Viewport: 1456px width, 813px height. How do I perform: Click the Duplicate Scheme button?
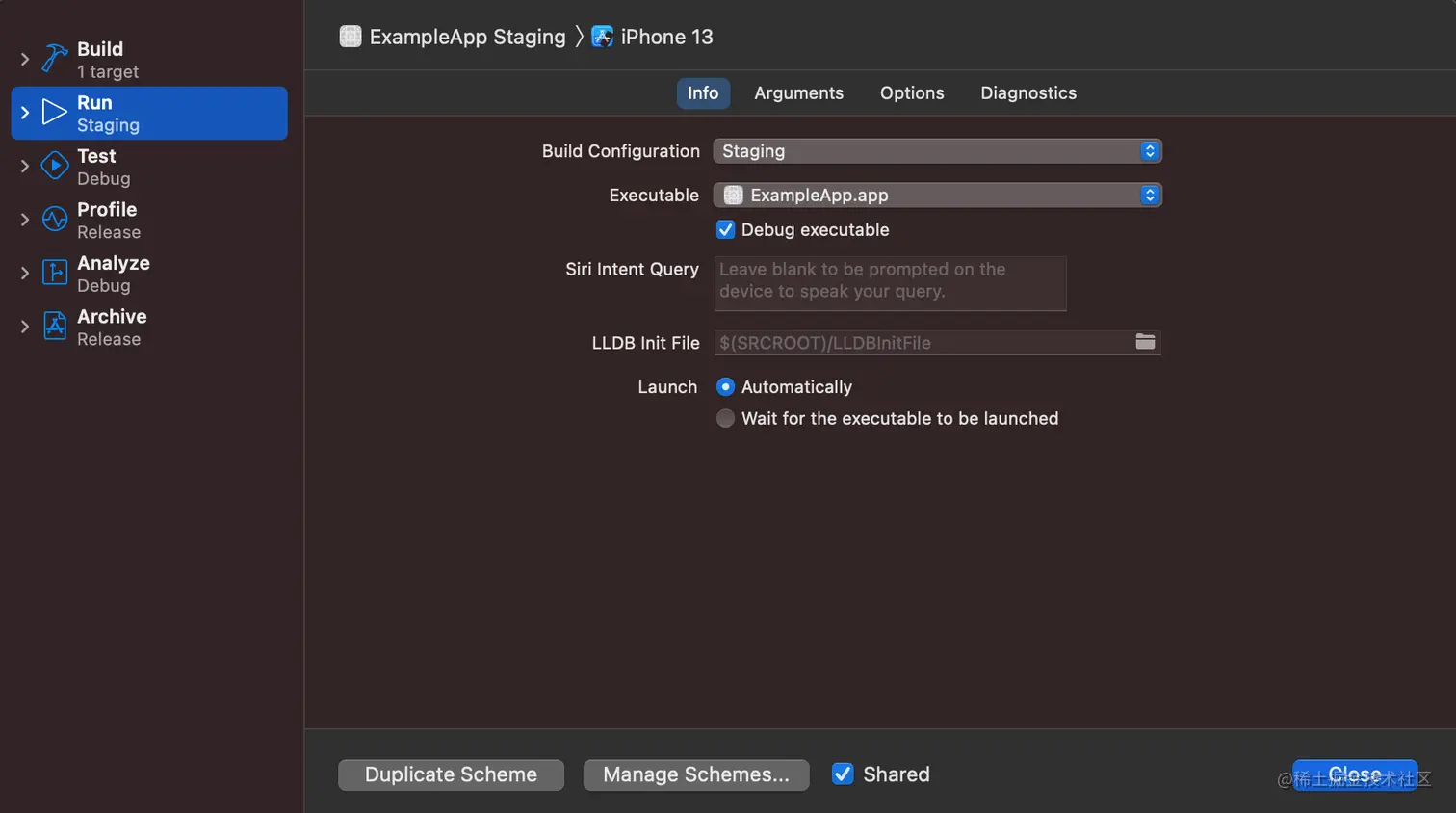click(451, 774)
